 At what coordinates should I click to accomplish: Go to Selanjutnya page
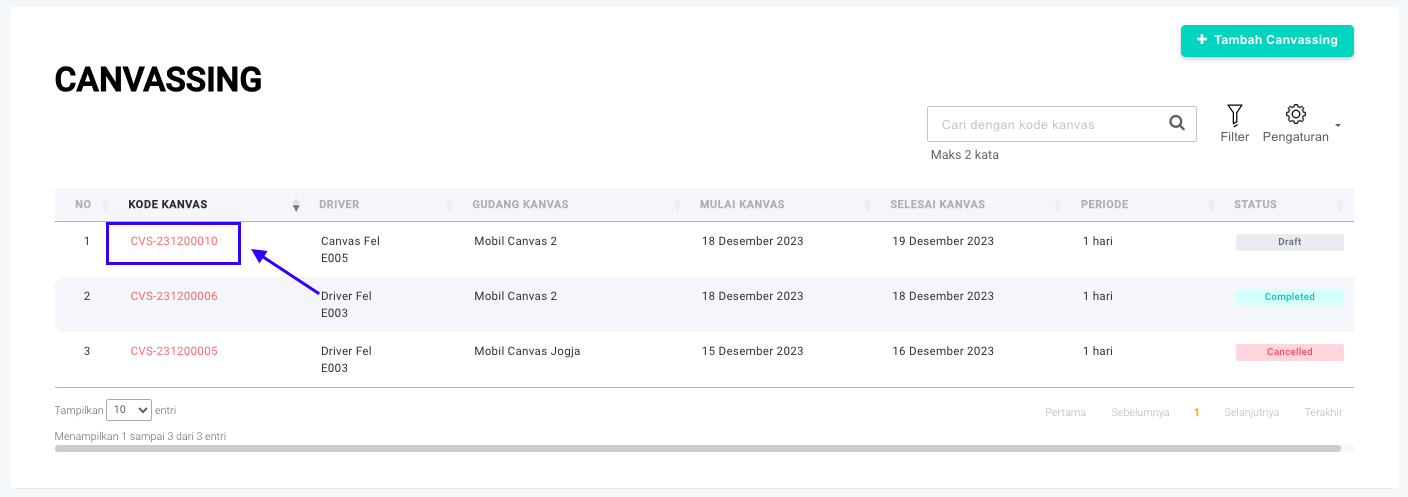1251,412
